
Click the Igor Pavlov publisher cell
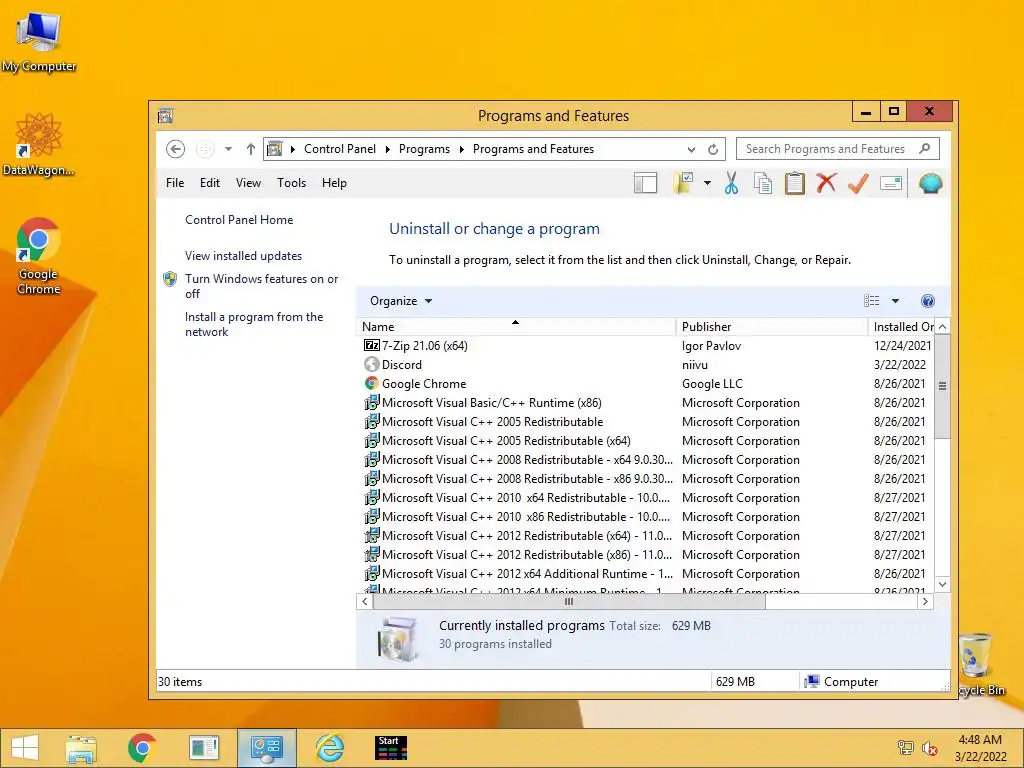(x=712, y=345)
